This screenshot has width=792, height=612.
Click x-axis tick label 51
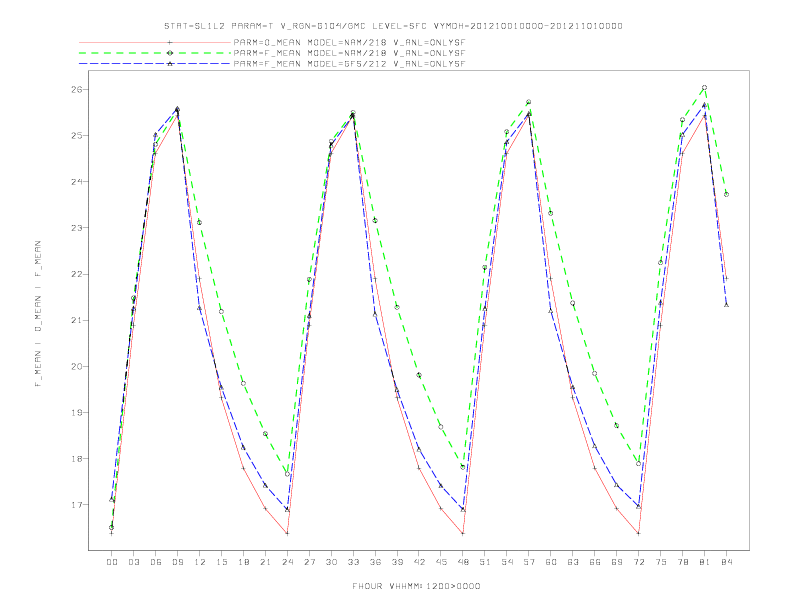485,562
